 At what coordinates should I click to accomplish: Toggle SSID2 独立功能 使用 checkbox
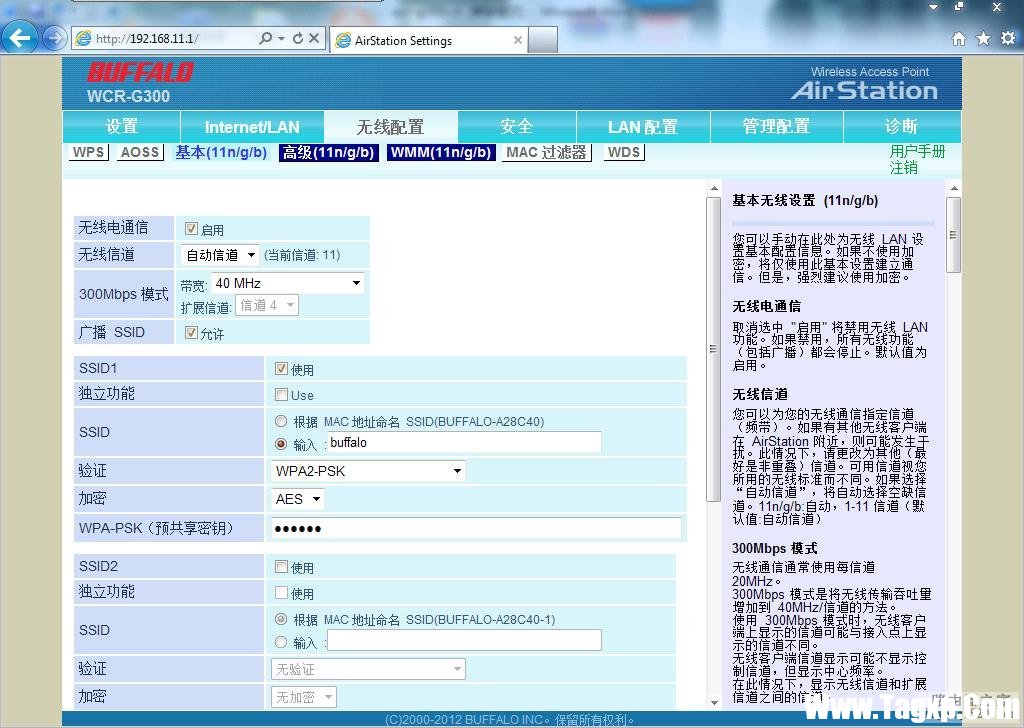(281, 593)
